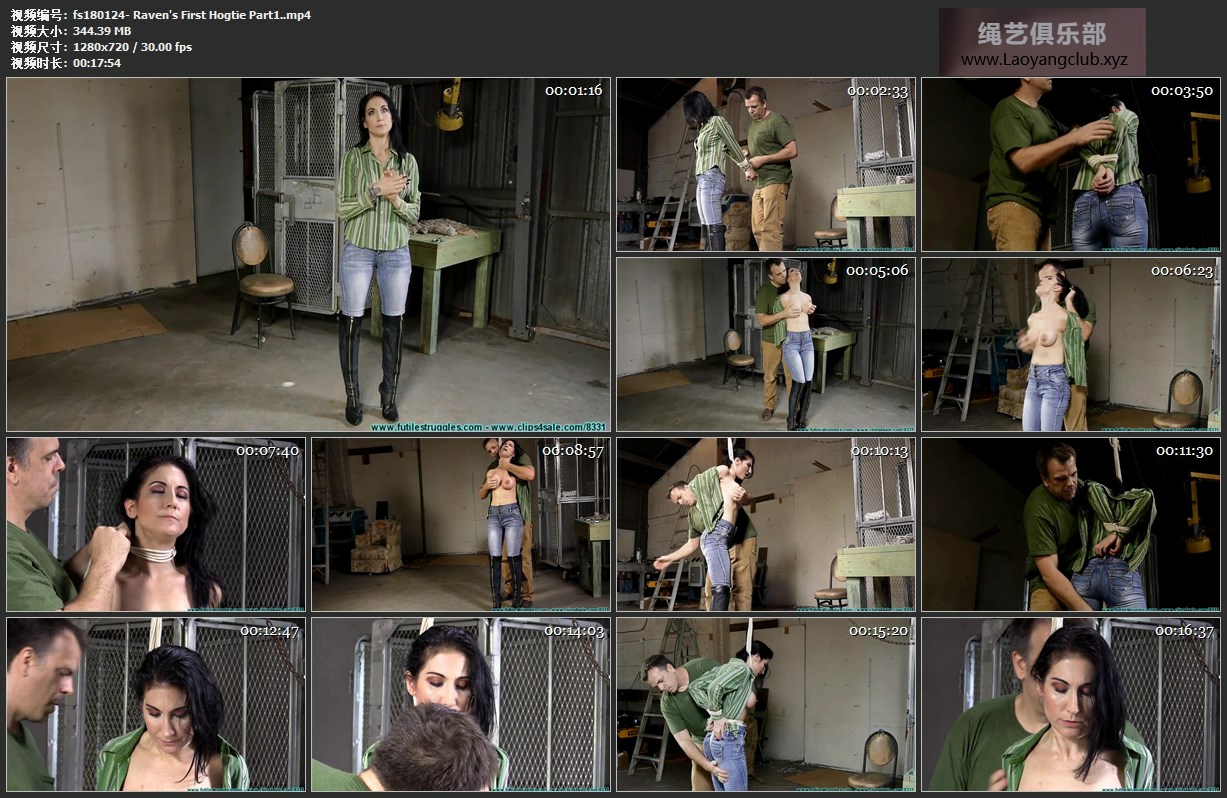Open the 00:03:50 thumbnail
This screenshot has width=1227, height=798.
1070,164
